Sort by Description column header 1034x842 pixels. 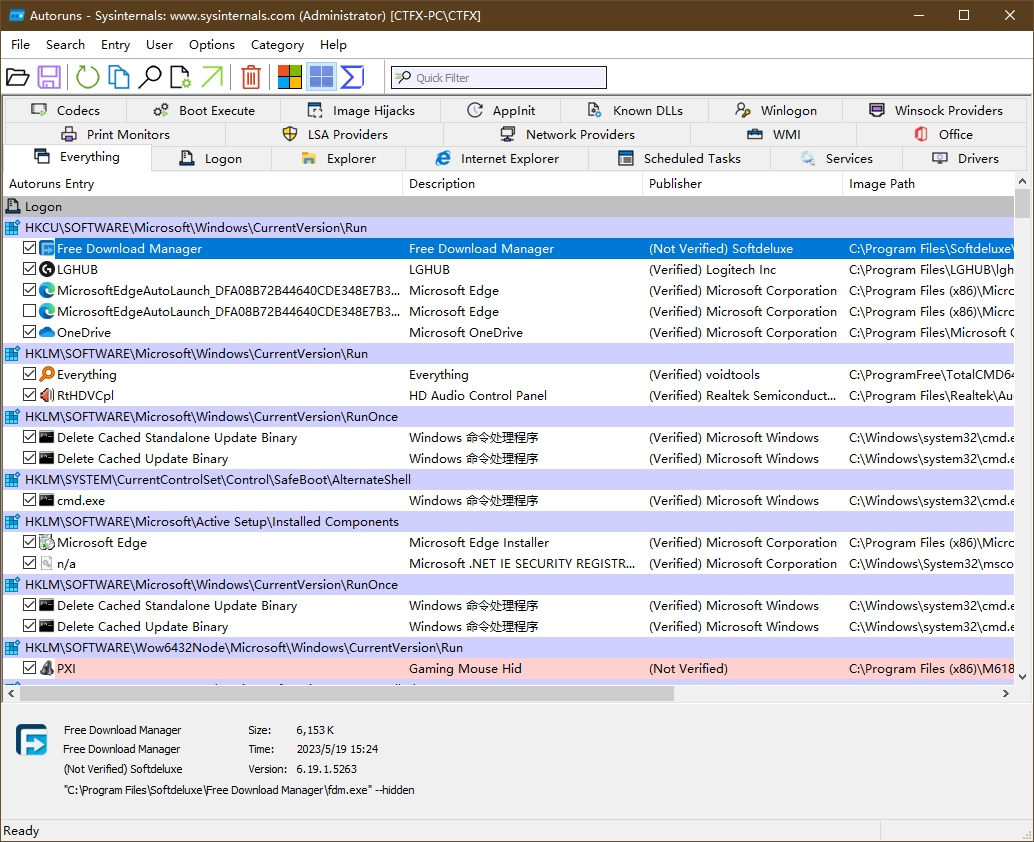[x=522, y=184]
